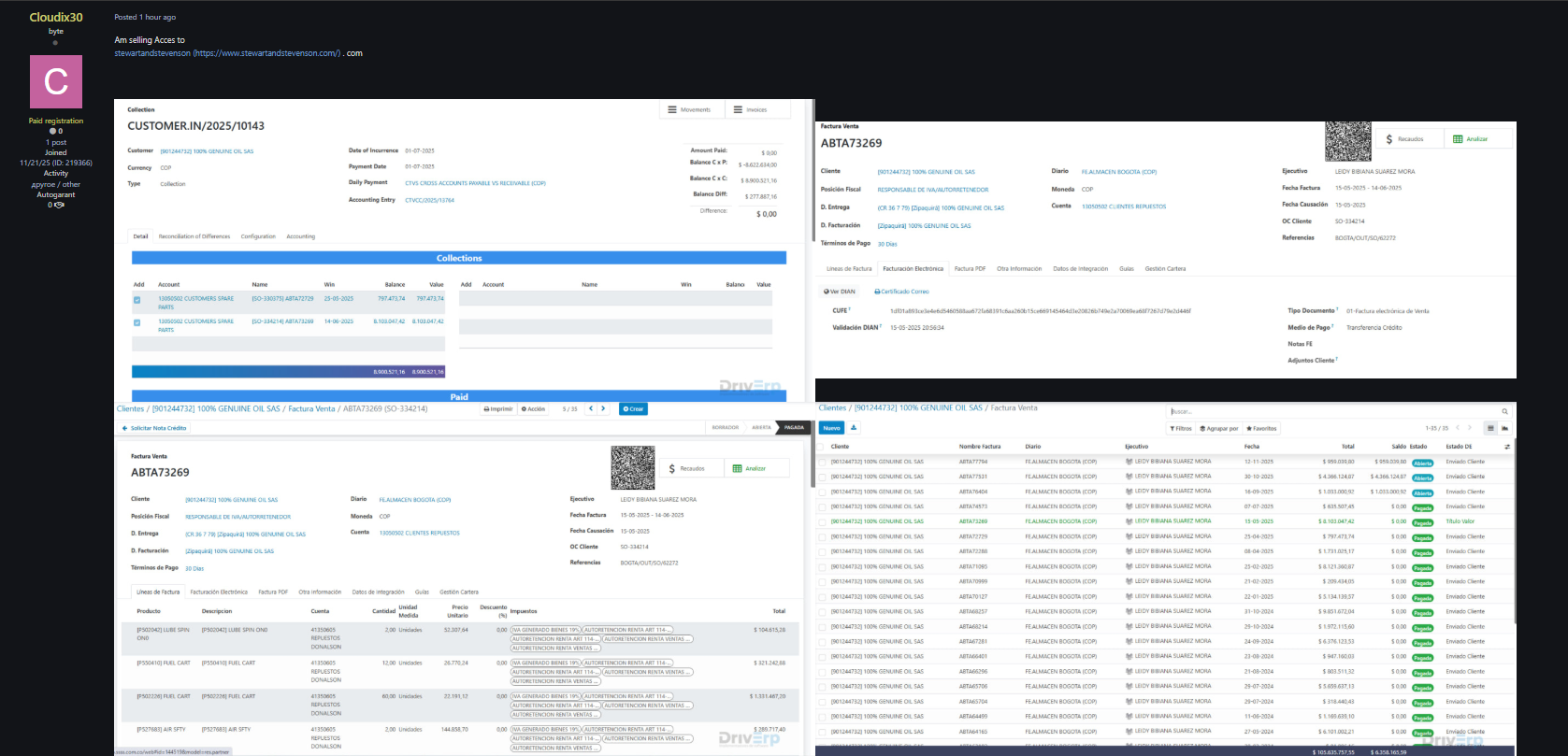Switch to Reconciliation of Differences tab

pyautogui.click(x=194, y=236)
